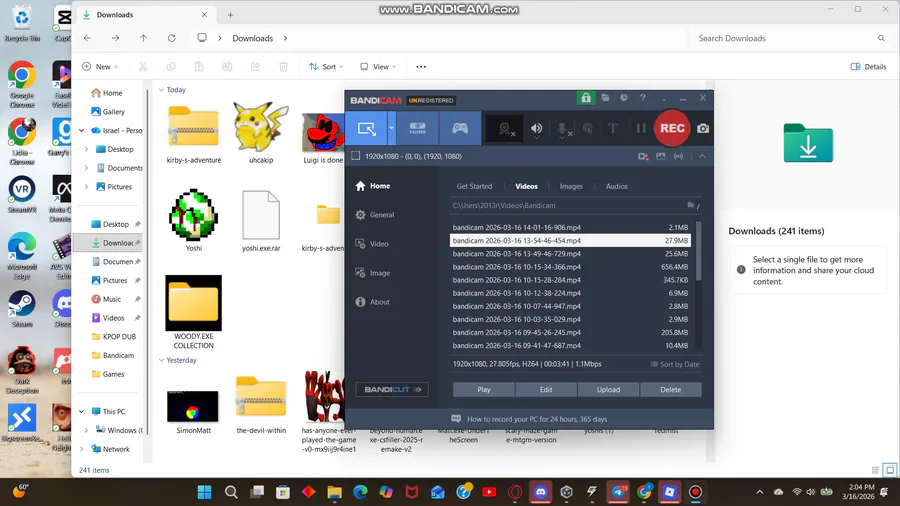Delete the selected Bandicam video
The width and height of the screenshot is (900, 506).
point(670,390)
